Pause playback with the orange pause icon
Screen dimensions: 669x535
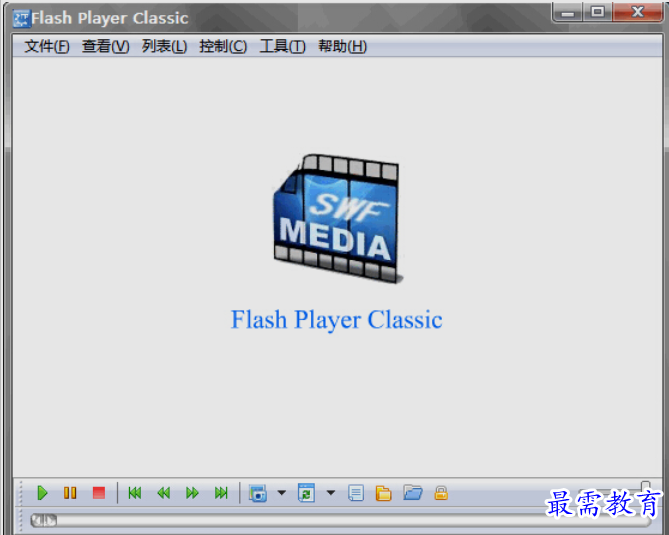[x=70, y=493]
